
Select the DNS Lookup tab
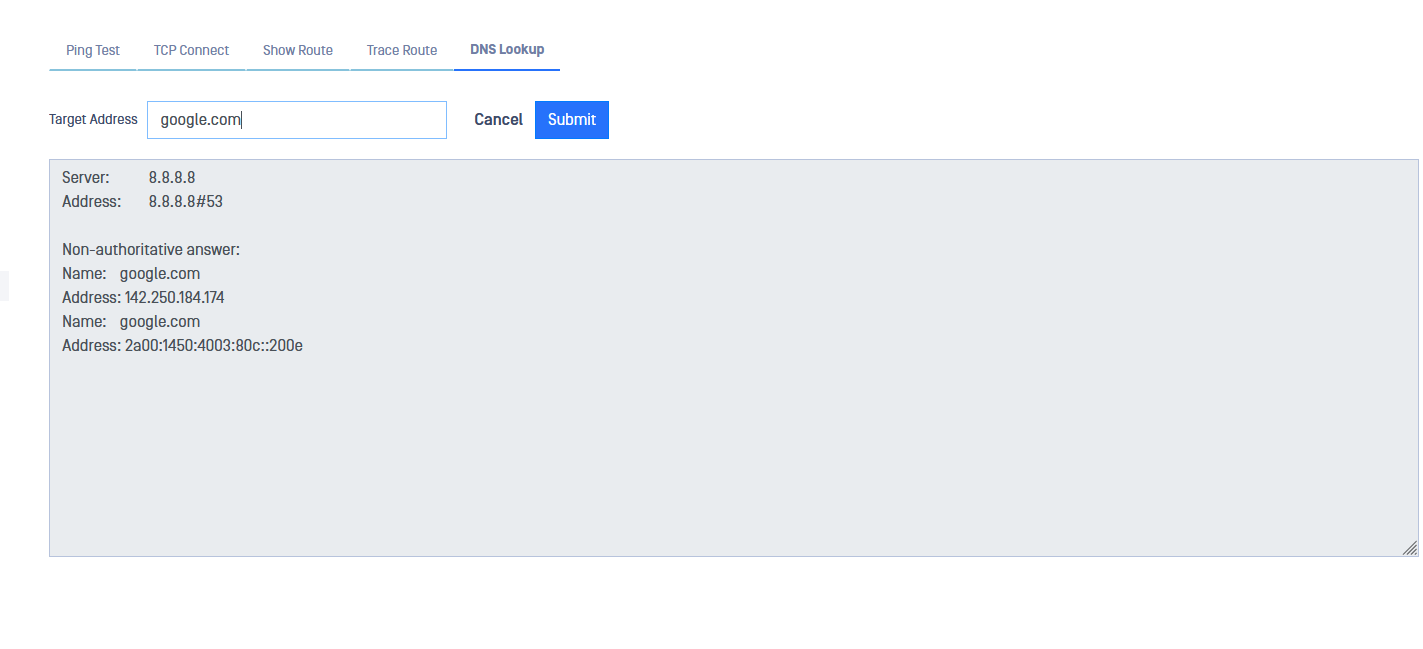coord(507,50)
